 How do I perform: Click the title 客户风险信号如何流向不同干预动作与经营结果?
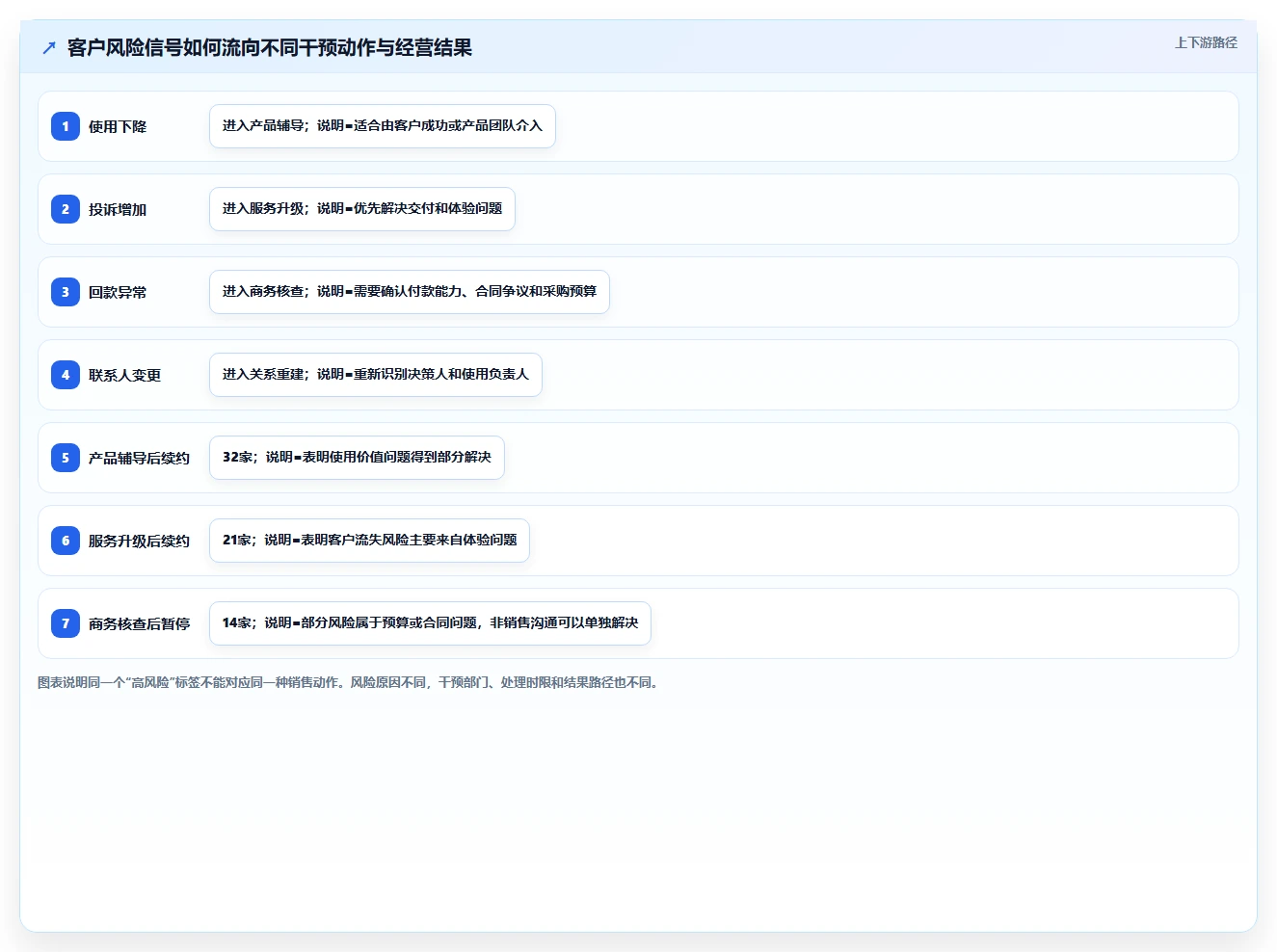coord(270,48)
